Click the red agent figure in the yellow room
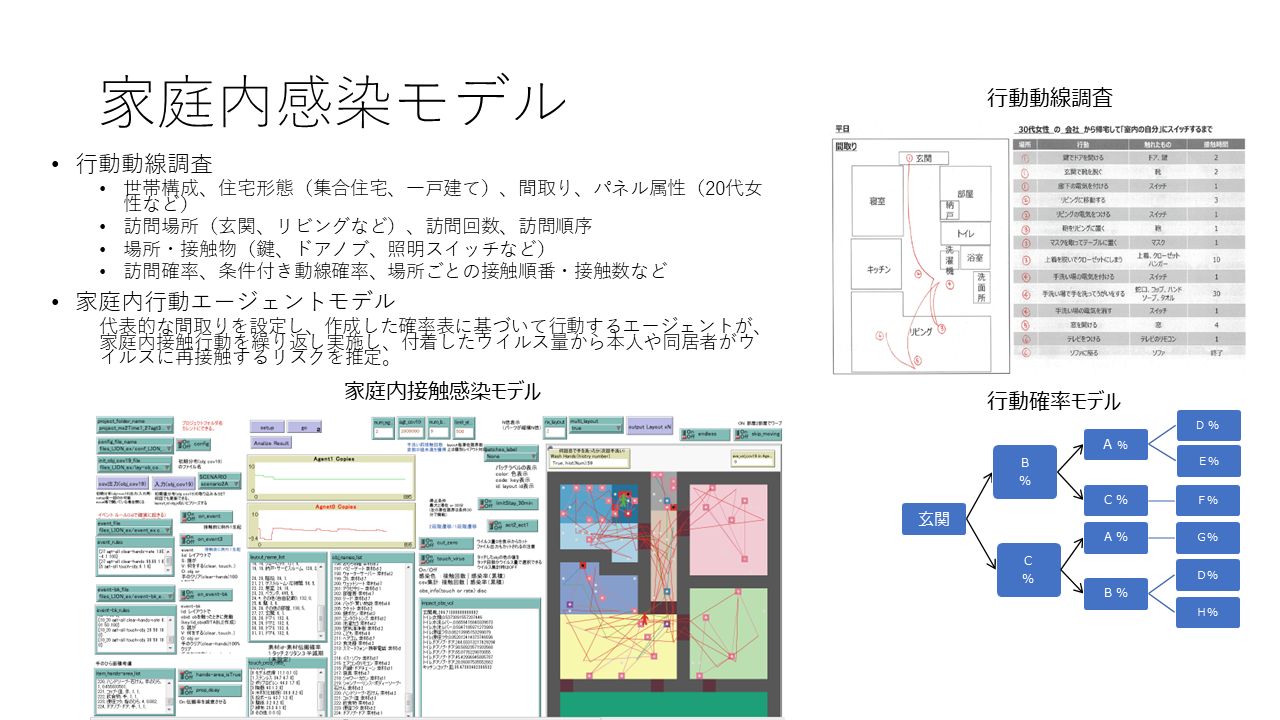Viewport: 1280px width, 720px height. click(x=643, y=619)
